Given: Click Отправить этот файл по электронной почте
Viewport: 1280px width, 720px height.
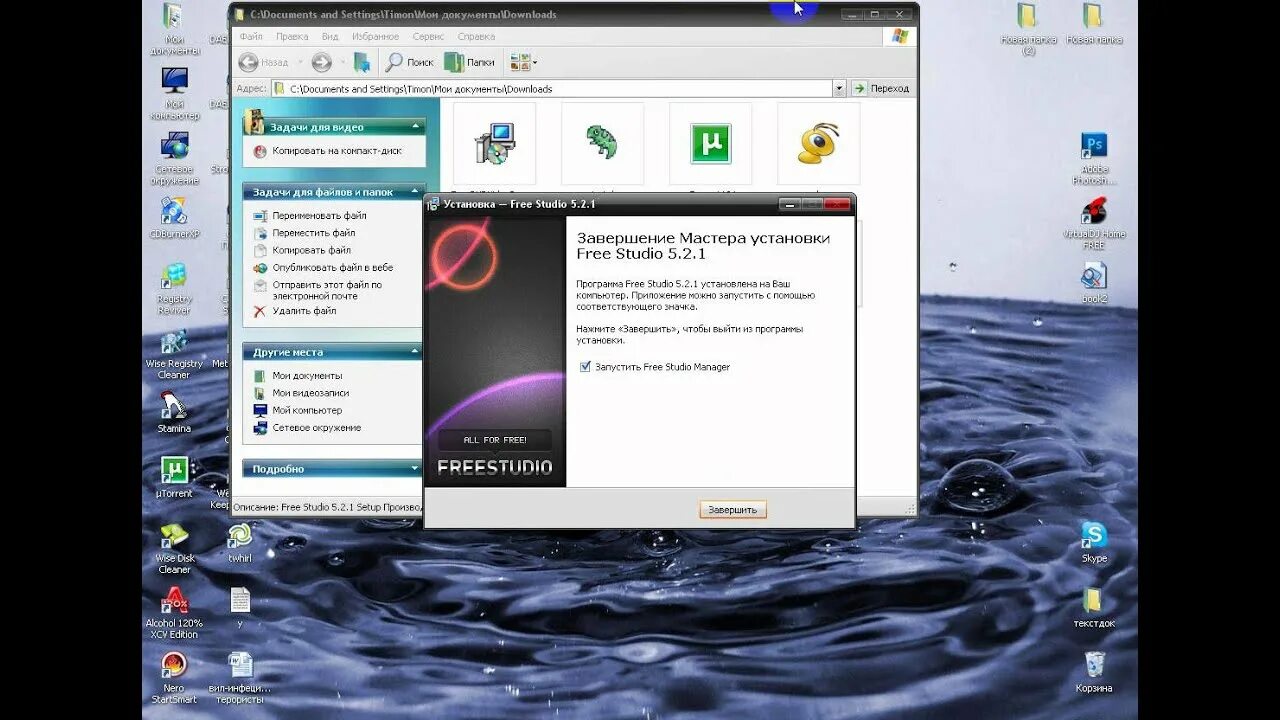Looking at the screenshot, I should (327, 290).
